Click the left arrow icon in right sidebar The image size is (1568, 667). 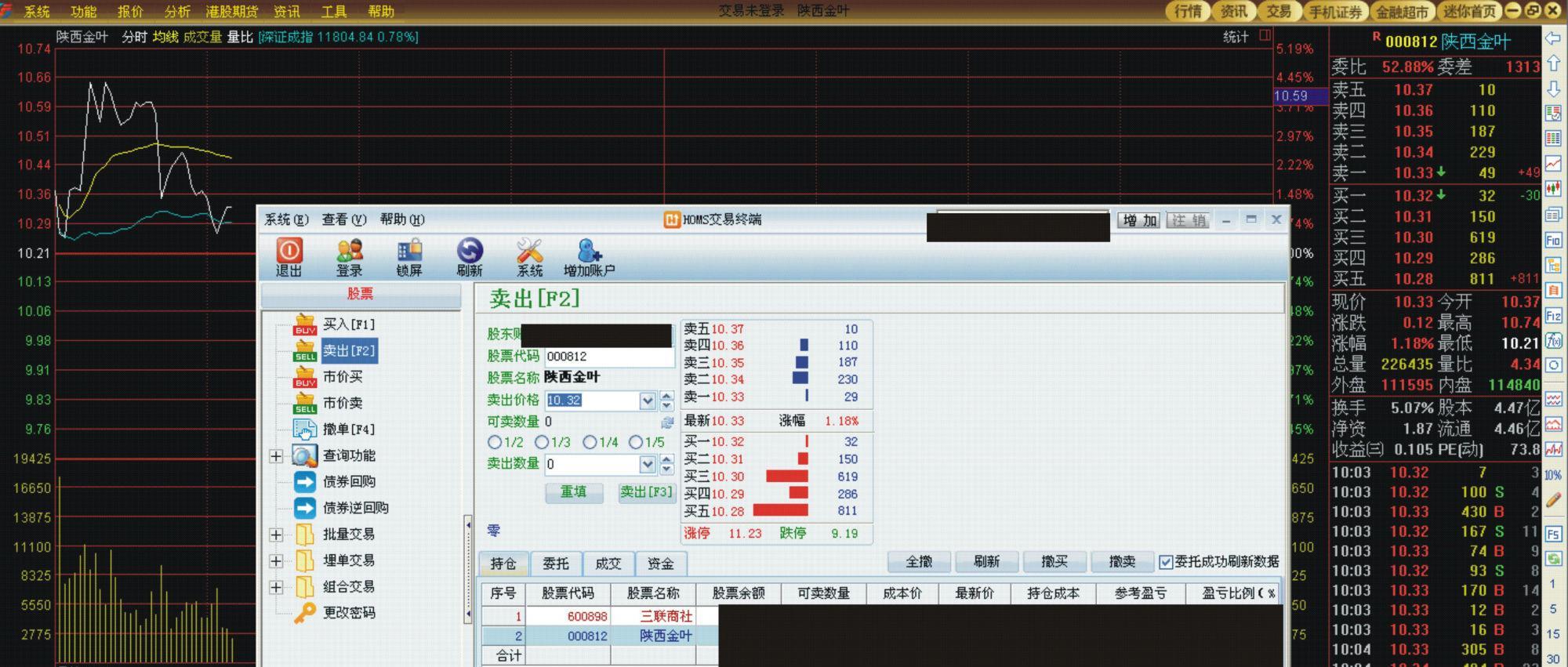(1552, 38)
